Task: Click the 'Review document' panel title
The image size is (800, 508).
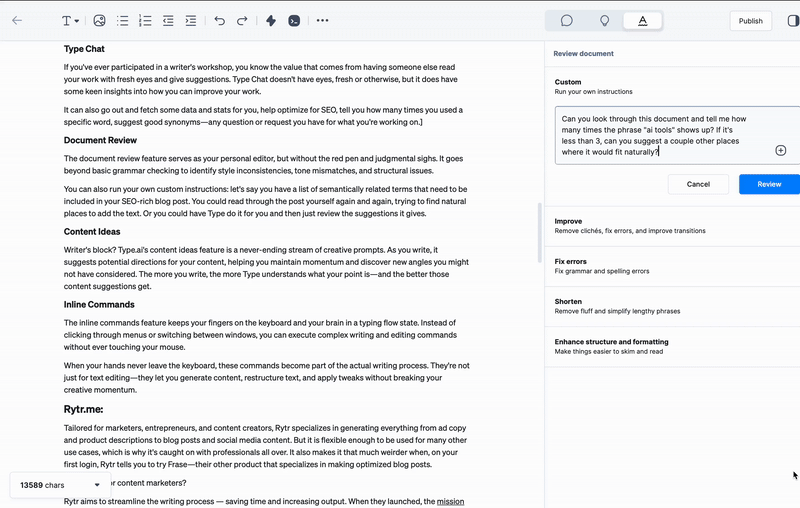Action: coord(583,54)
